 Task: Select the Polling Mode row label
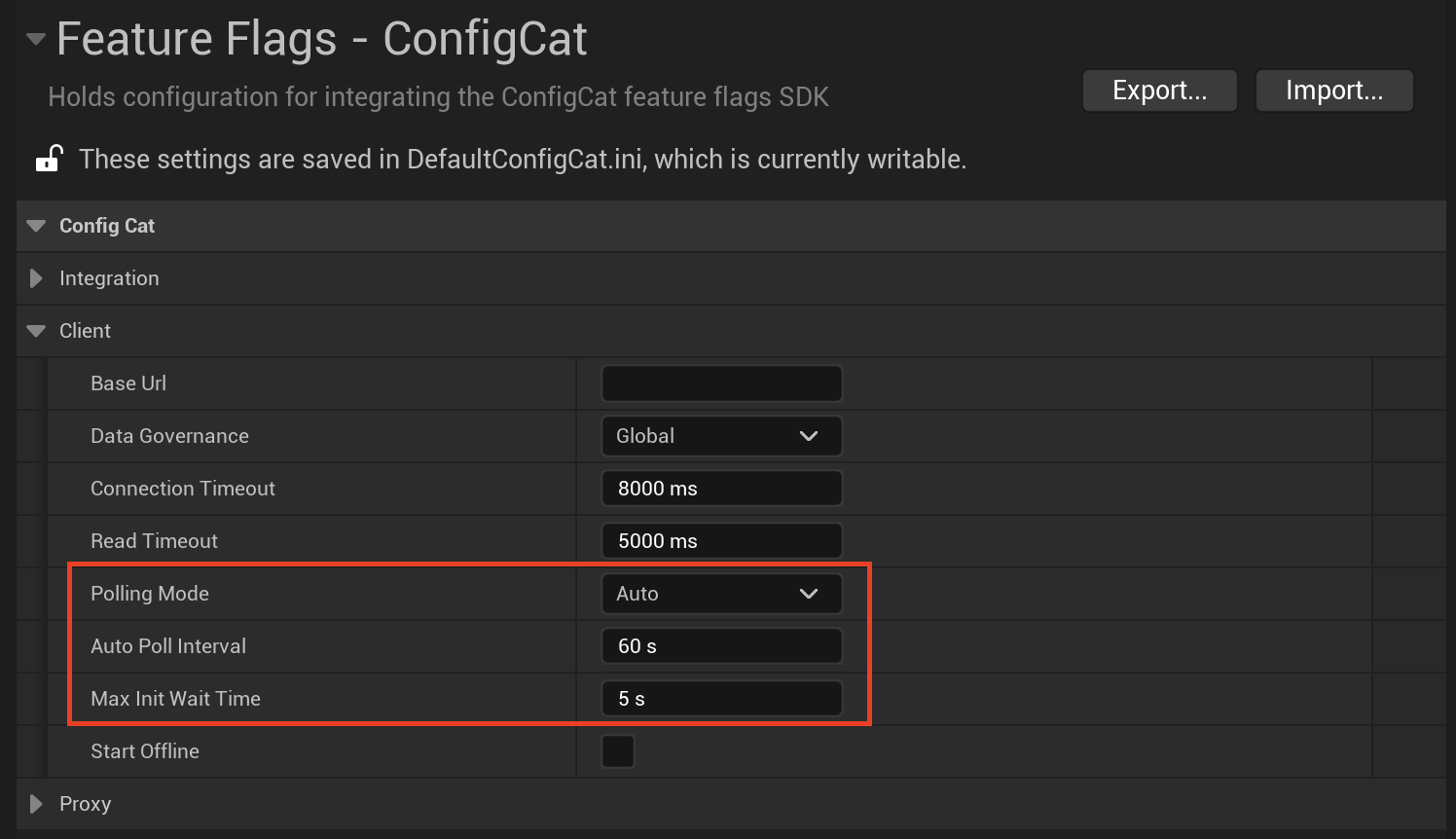pos(149,593)
